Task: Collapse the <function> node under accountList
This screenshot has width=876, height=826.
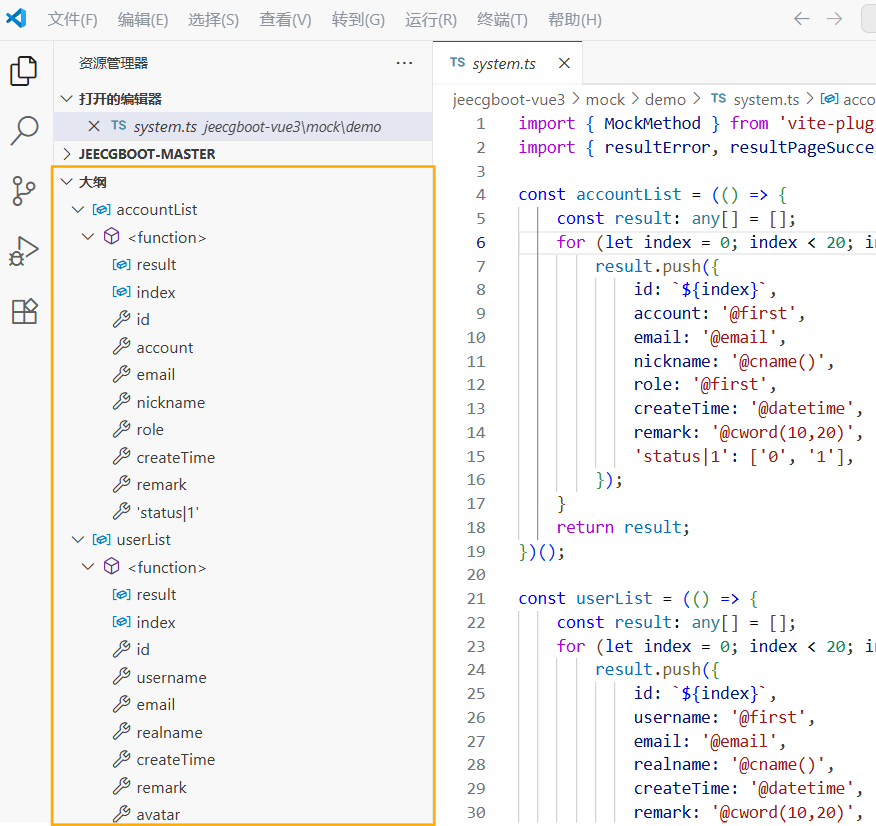Action: (88, 237)
